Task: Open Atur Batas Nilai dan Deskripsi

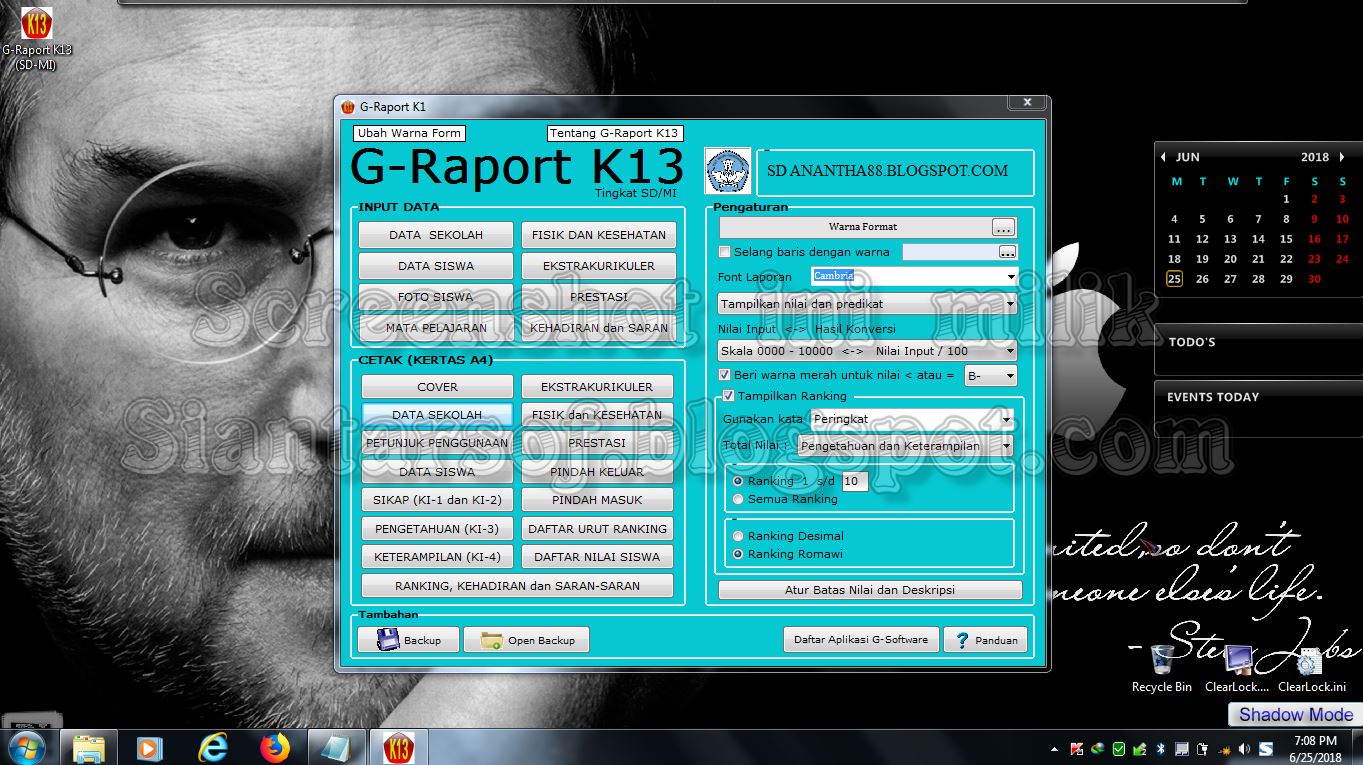Action: [x=870, y=590]
